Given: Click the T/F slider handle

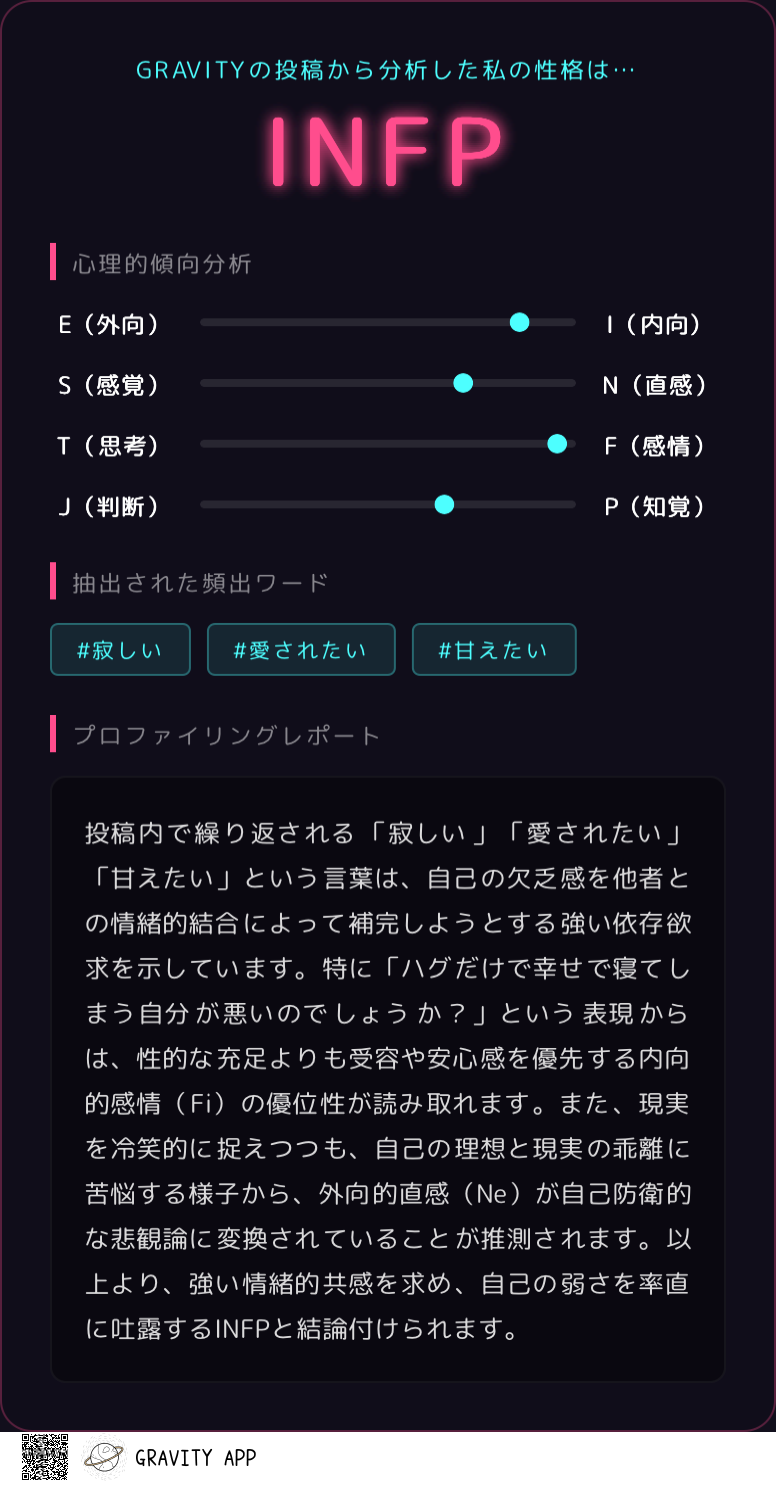Looking at the screenshot, I should (557, 444).
